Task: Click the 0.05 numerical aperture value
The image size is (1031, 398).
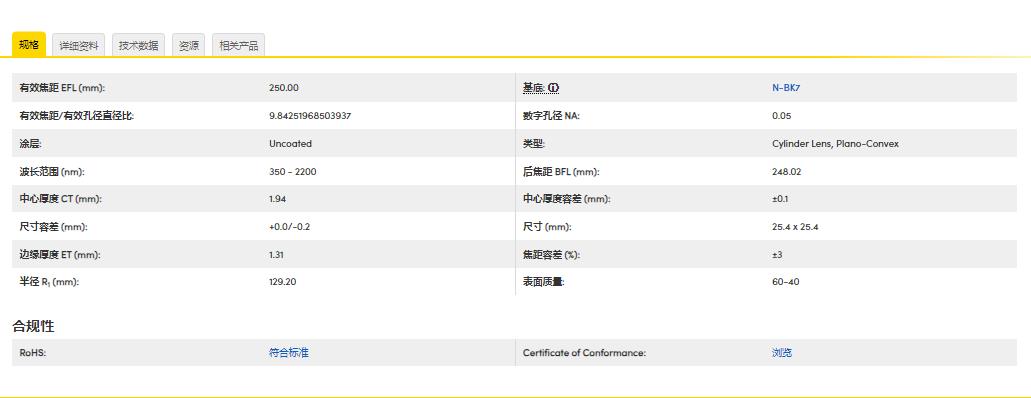Action: pyautogui.click(x=781, y=116)
